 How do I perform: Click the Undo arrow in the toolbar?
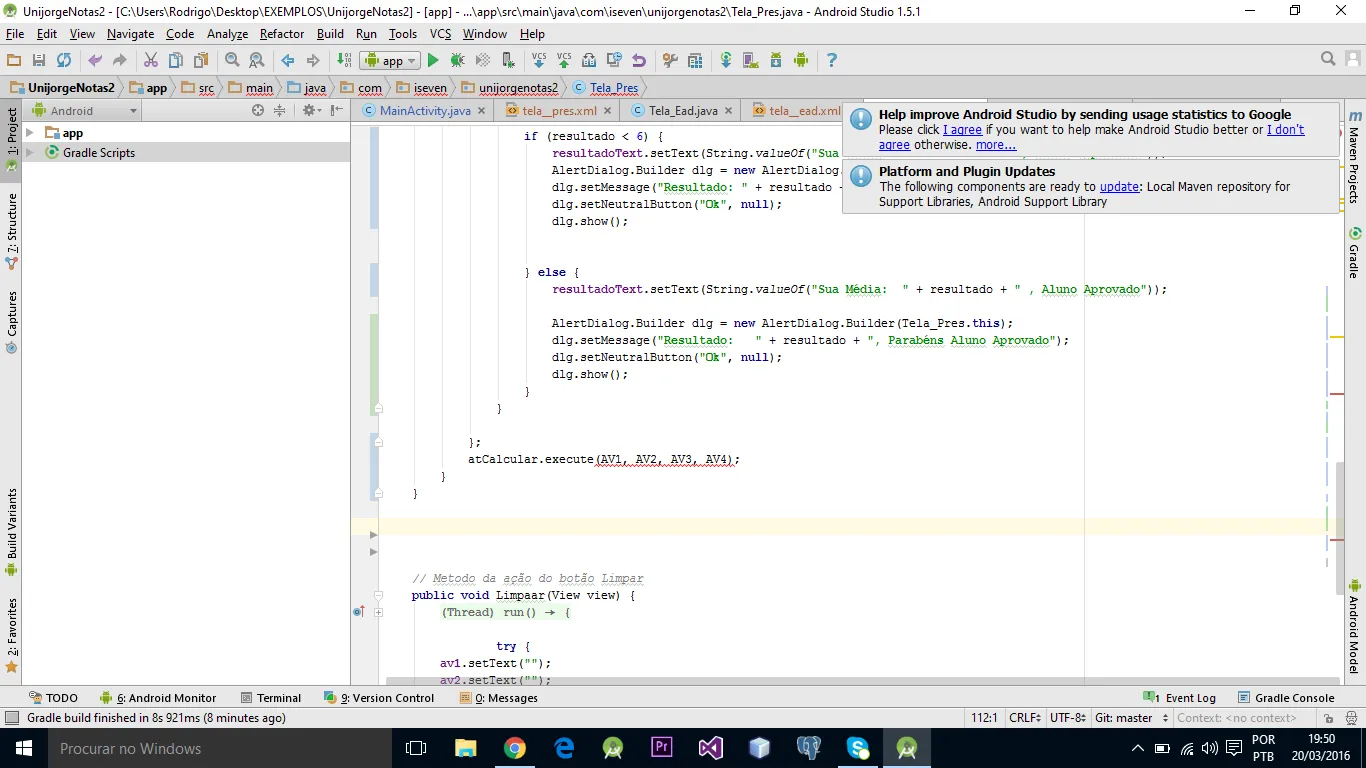click(x=93, y=61)
